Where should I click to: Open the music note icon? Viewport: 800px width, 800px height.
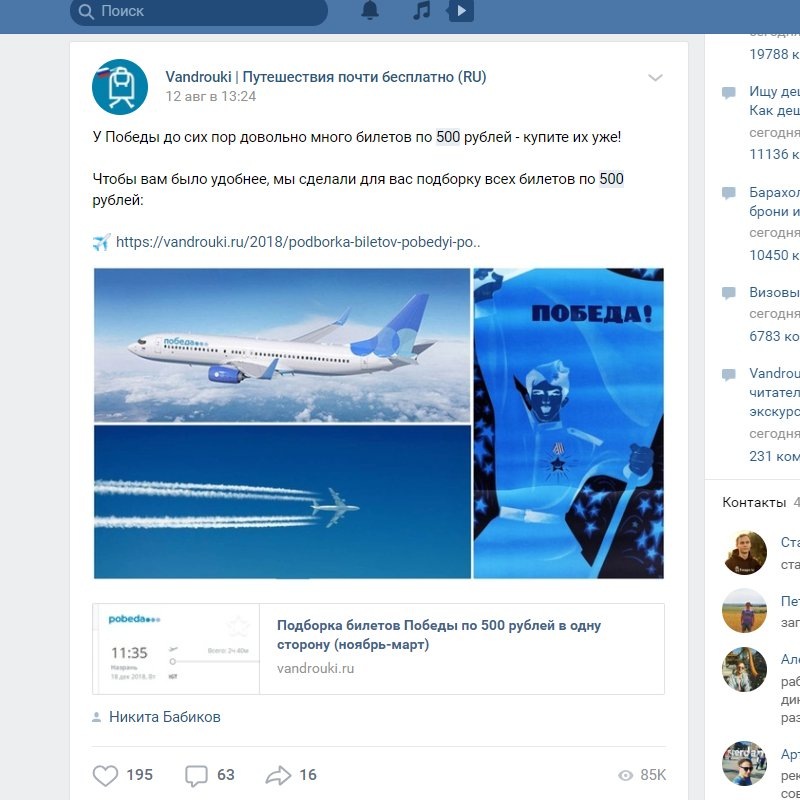coord(421,10)
